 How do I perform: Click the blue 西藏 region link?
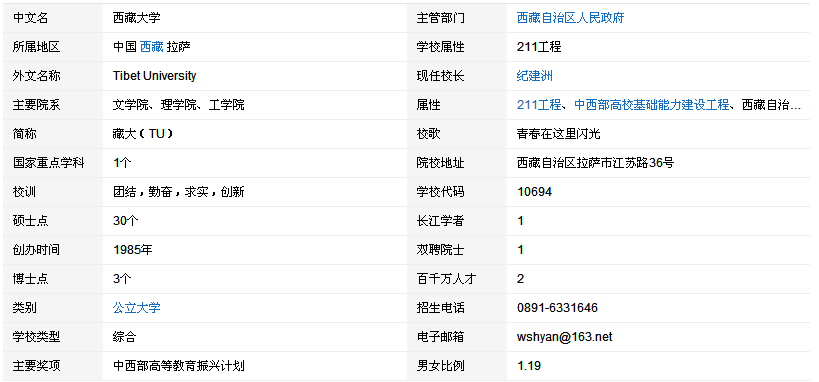pyautogui.click(x=152, y=47)
